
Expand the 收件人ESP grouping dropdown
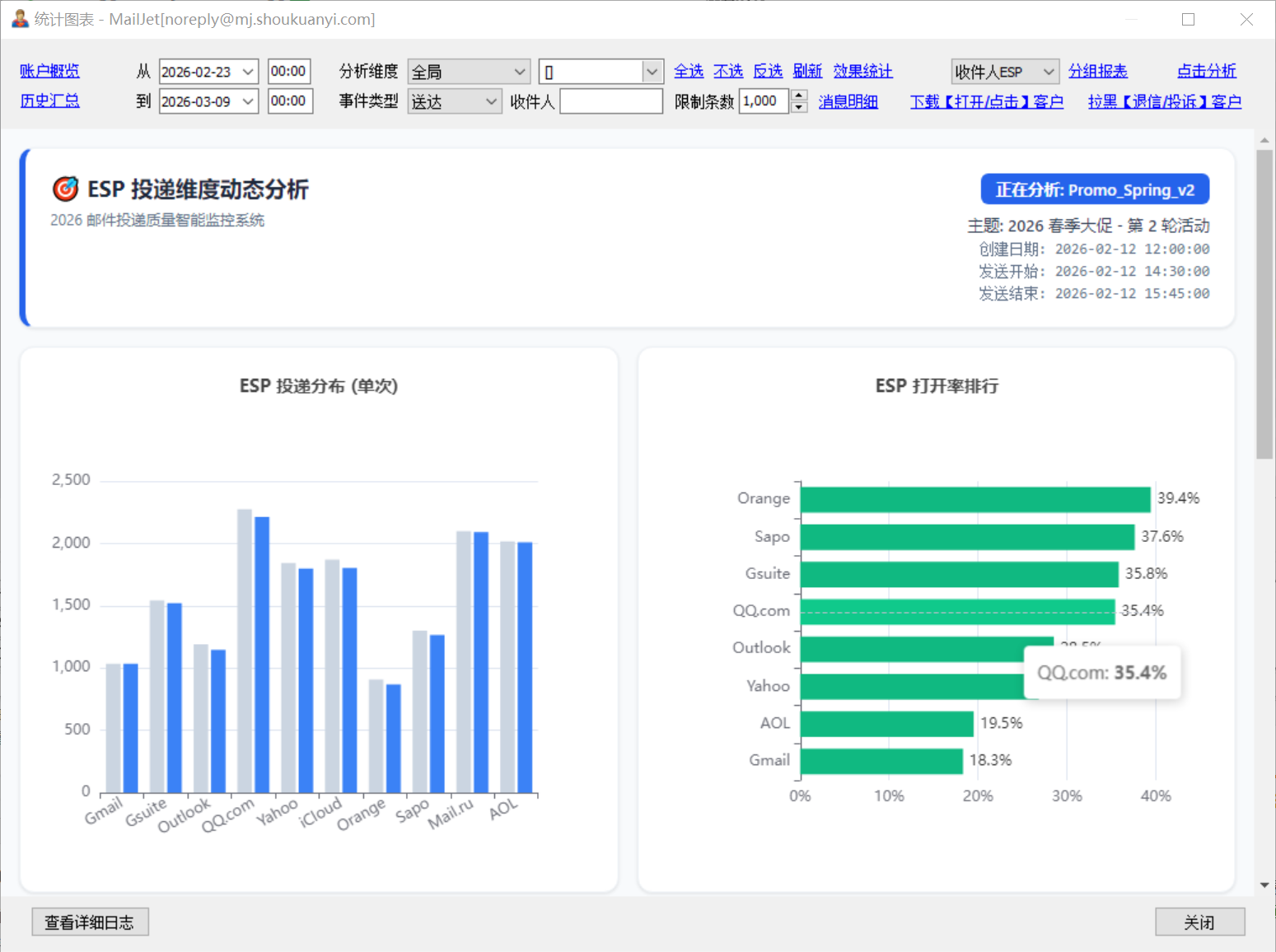tap(1048, 72)
